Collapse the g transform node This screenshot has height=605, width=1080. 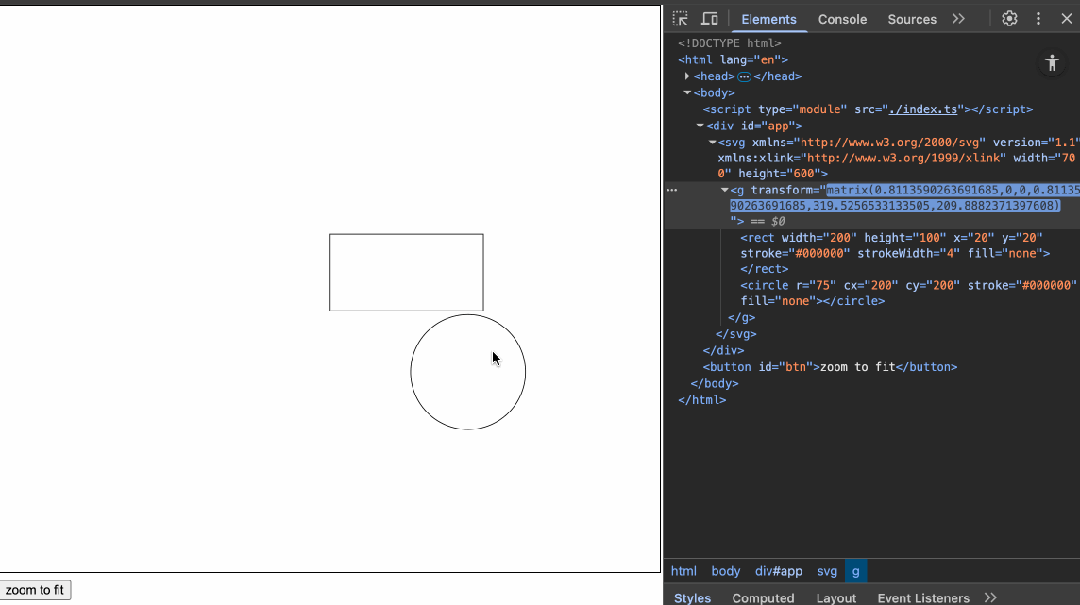725,189
